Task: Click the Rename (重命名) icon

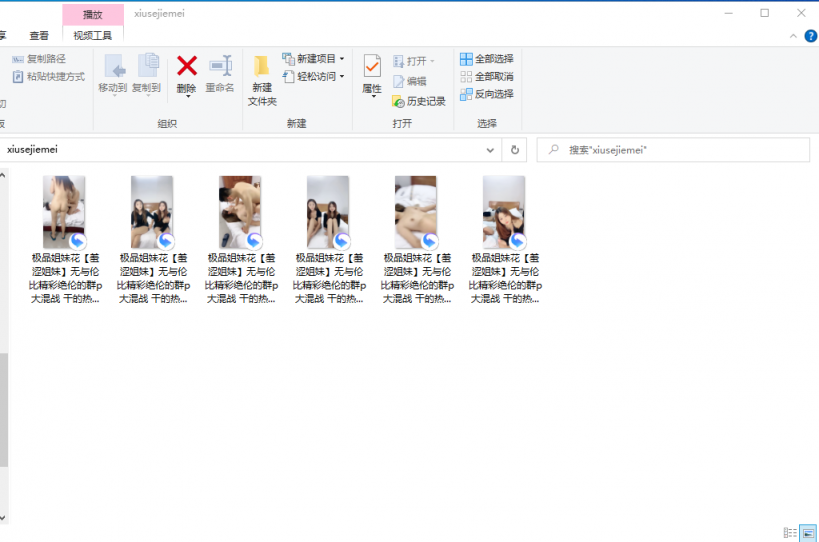Action: tap(220, 67)
